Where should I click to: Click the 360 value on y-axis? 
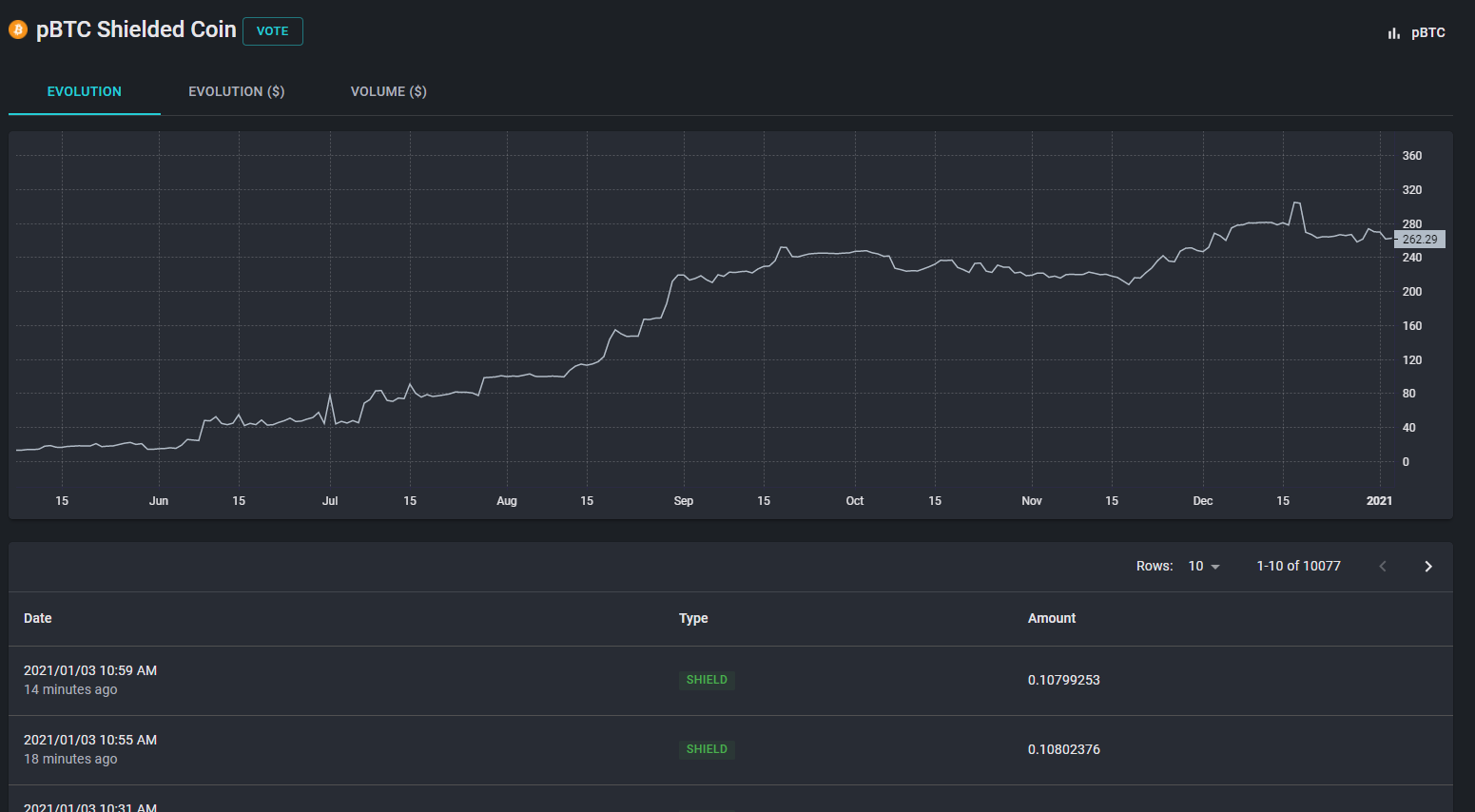pos(1412,156)
